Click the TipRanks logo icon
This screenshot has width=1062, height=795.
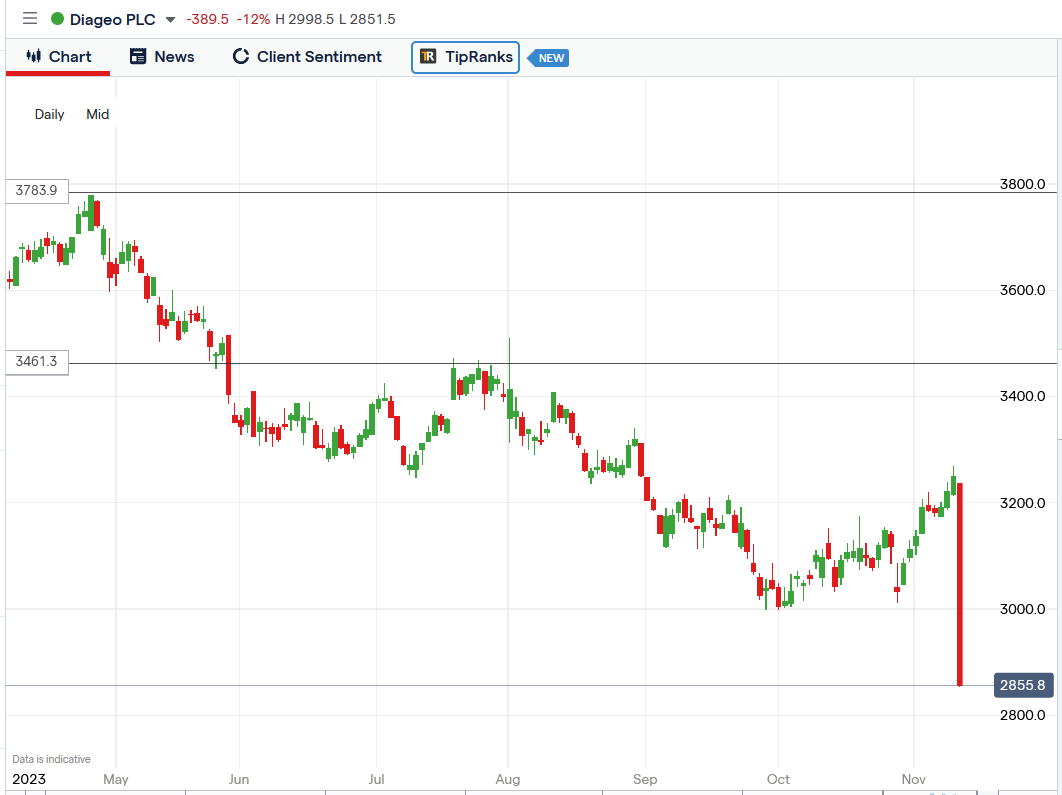point(428,56)
